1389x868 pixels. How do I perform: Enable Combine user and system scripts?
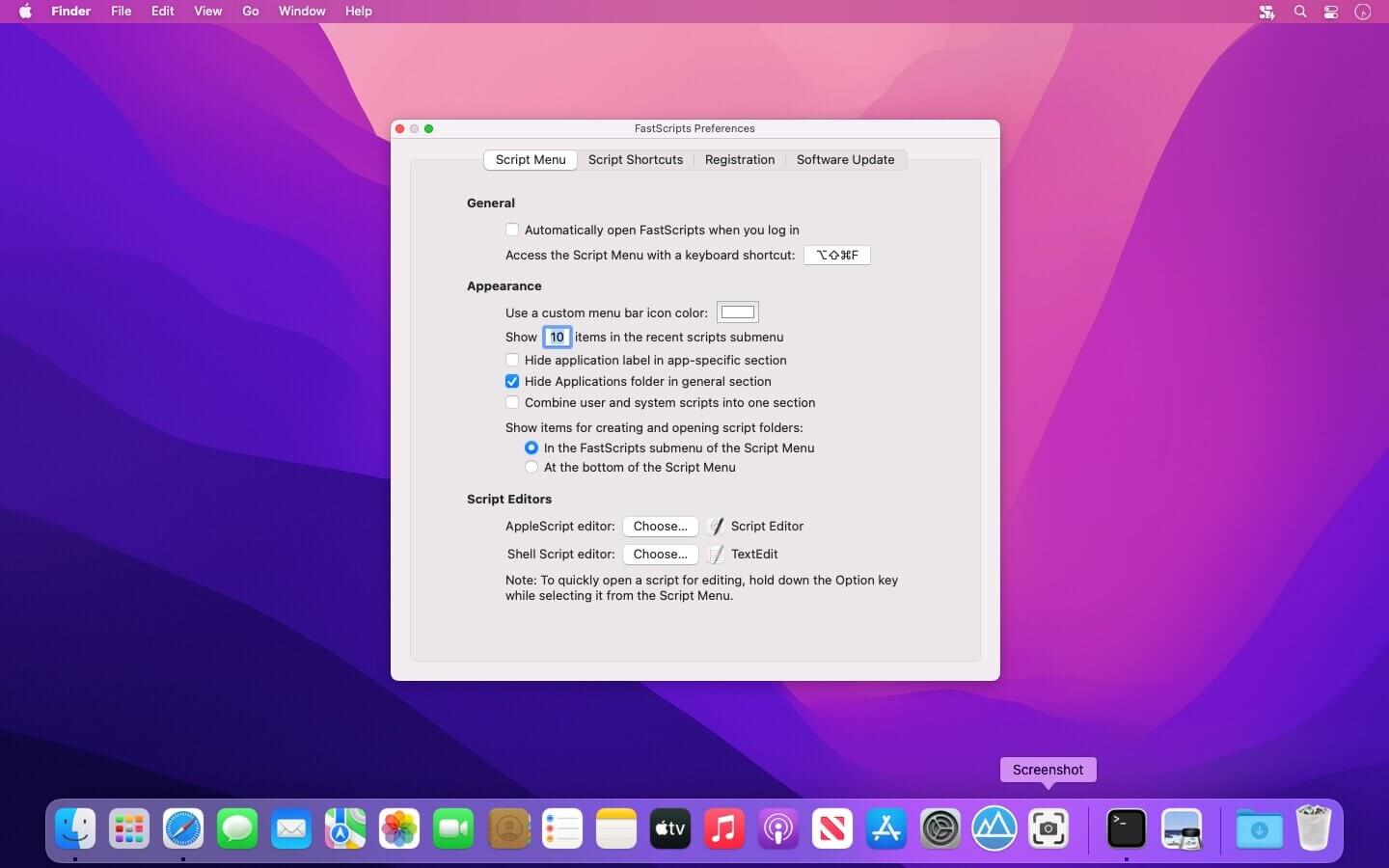[x=512, y=402]
